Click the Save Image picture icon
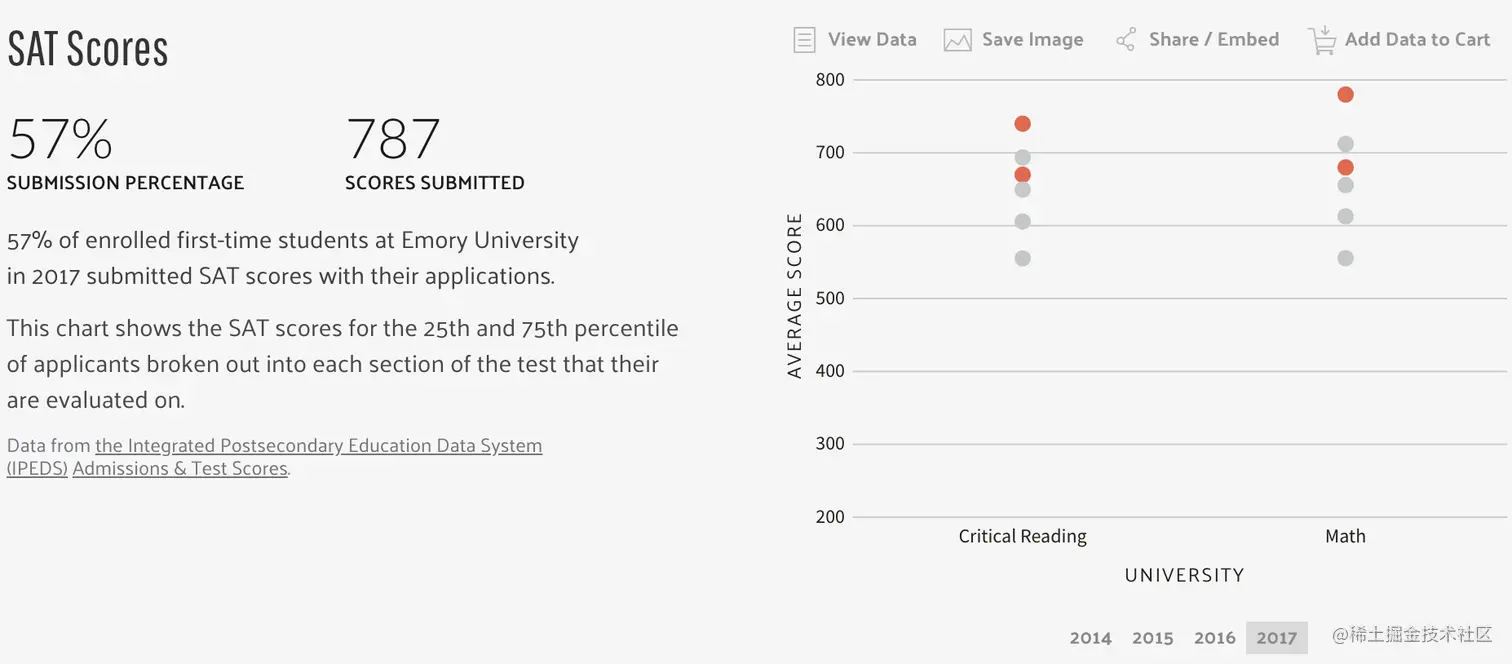 point(958,40)
